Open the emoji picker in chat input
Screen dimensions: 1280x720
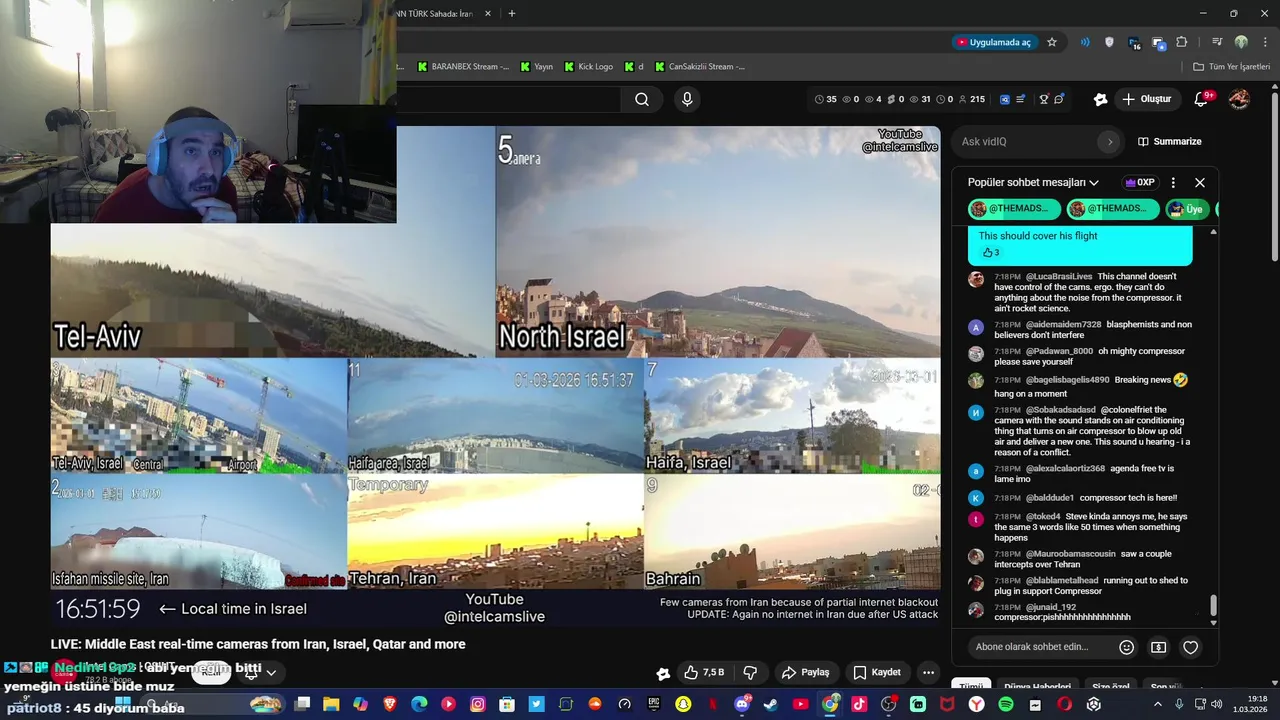(1127, 647)
